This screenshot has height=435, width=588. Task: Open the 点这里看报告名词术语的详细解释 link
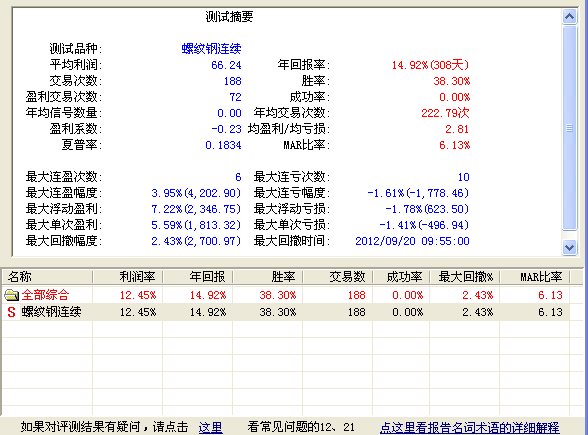470,427
